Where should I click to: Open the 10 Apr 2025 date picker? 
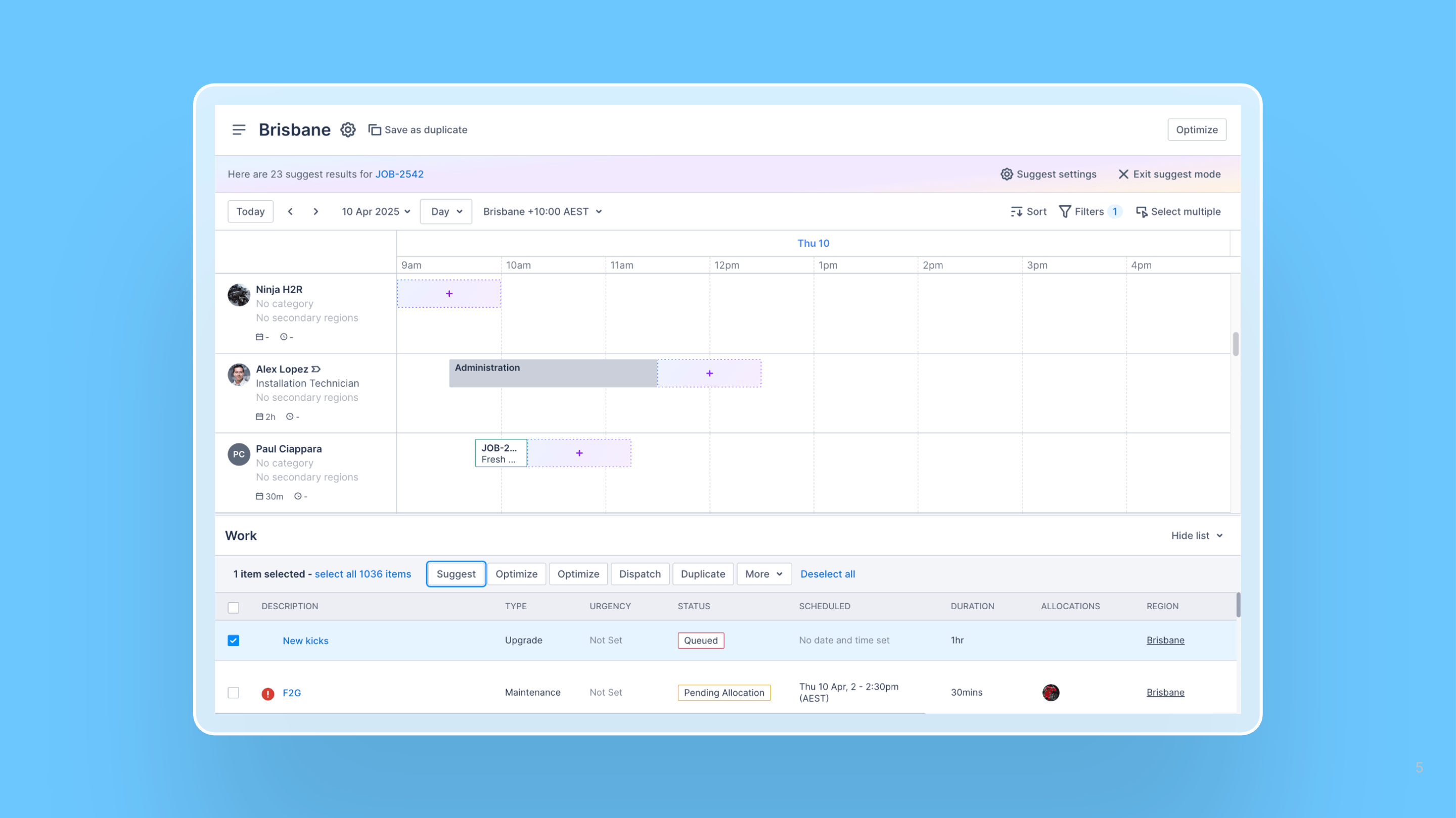point(376,211)
